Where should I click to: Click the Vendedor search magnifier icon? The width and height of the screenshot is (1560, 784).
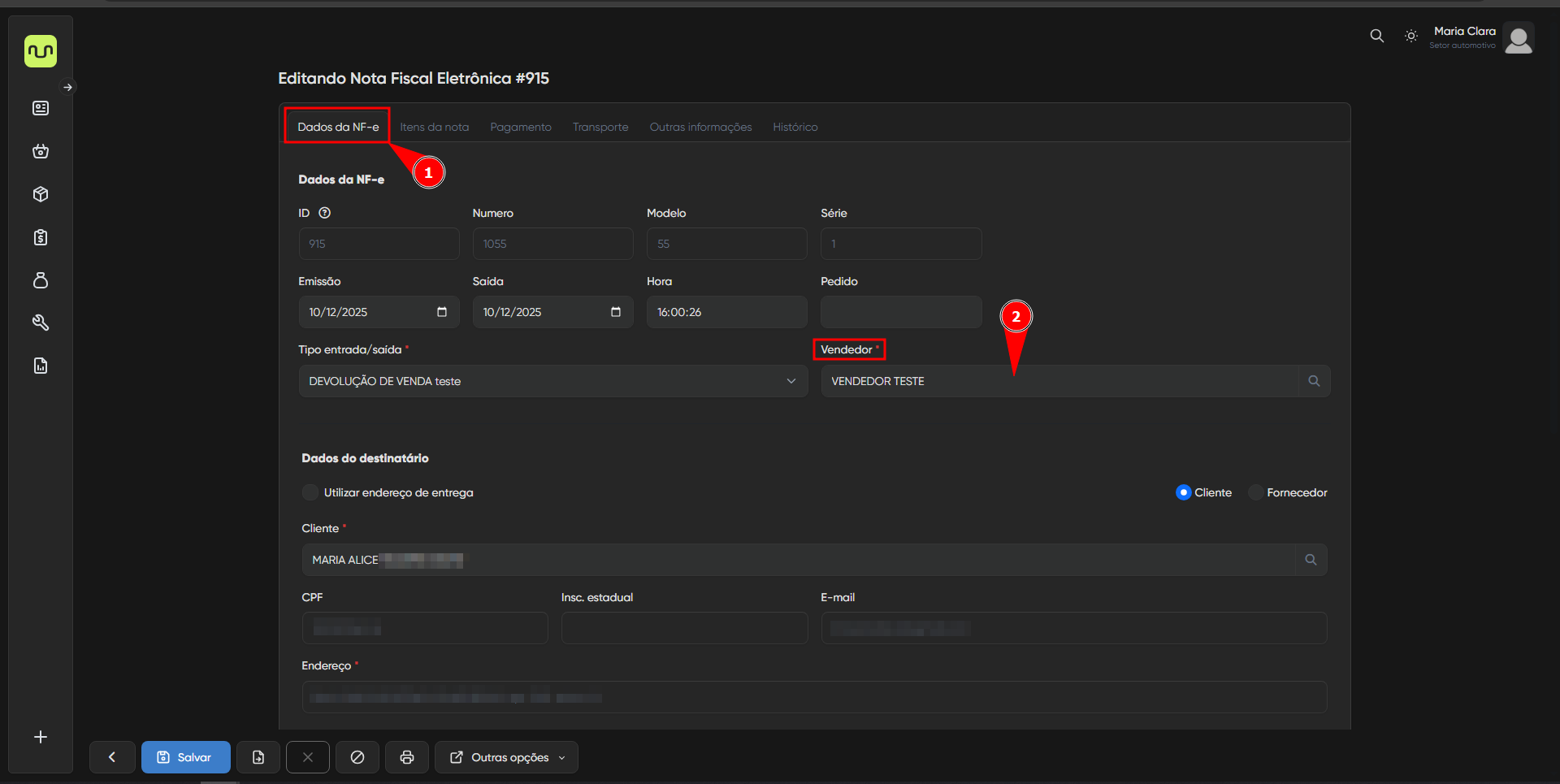tap(1314, 381)
